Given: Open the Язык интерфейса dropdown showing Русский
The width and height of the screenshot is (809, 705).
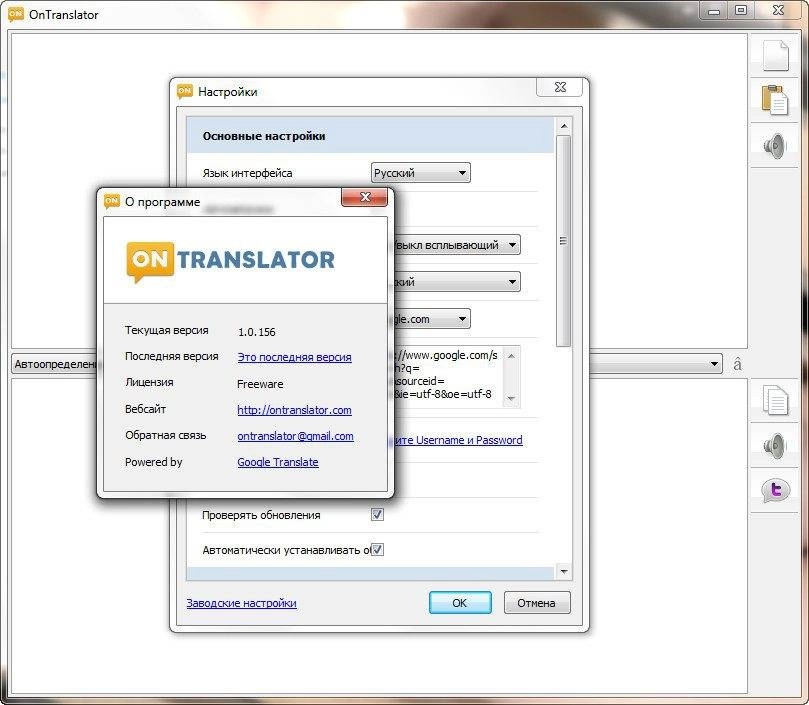Looking at the screenshot, I should coord(420,173).
